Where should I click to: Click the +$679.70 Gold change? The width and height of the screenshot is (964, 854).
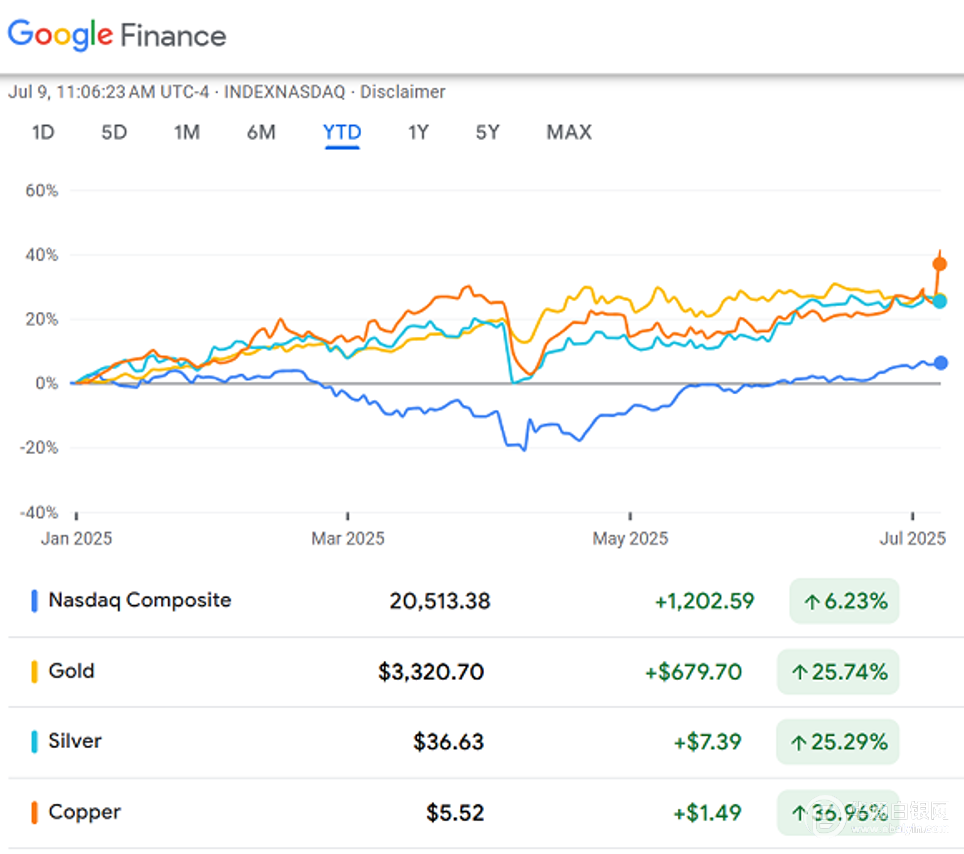click(693, 671)
